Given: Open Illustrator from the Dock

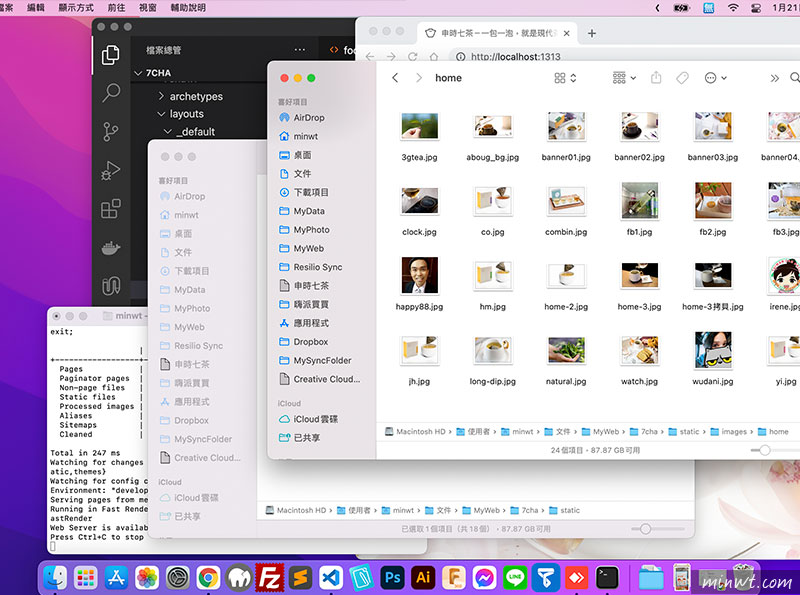Looking at the screenshot, I should (423, 578).
